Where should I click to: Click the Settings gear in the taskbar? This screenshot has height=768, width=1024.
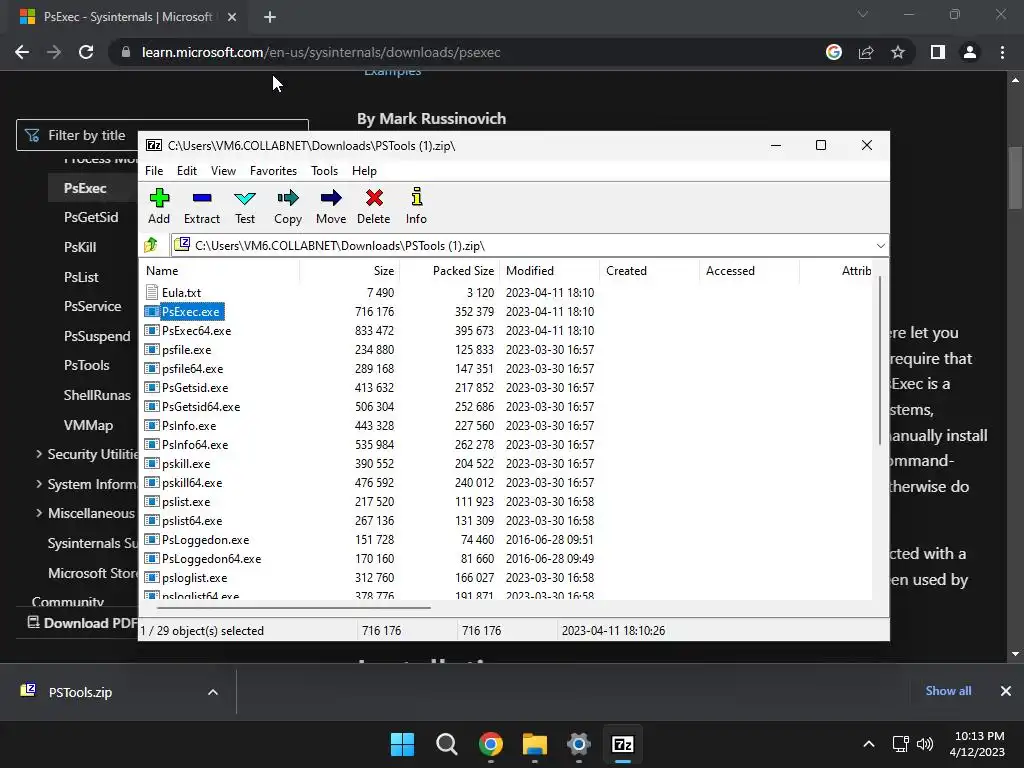579,744
